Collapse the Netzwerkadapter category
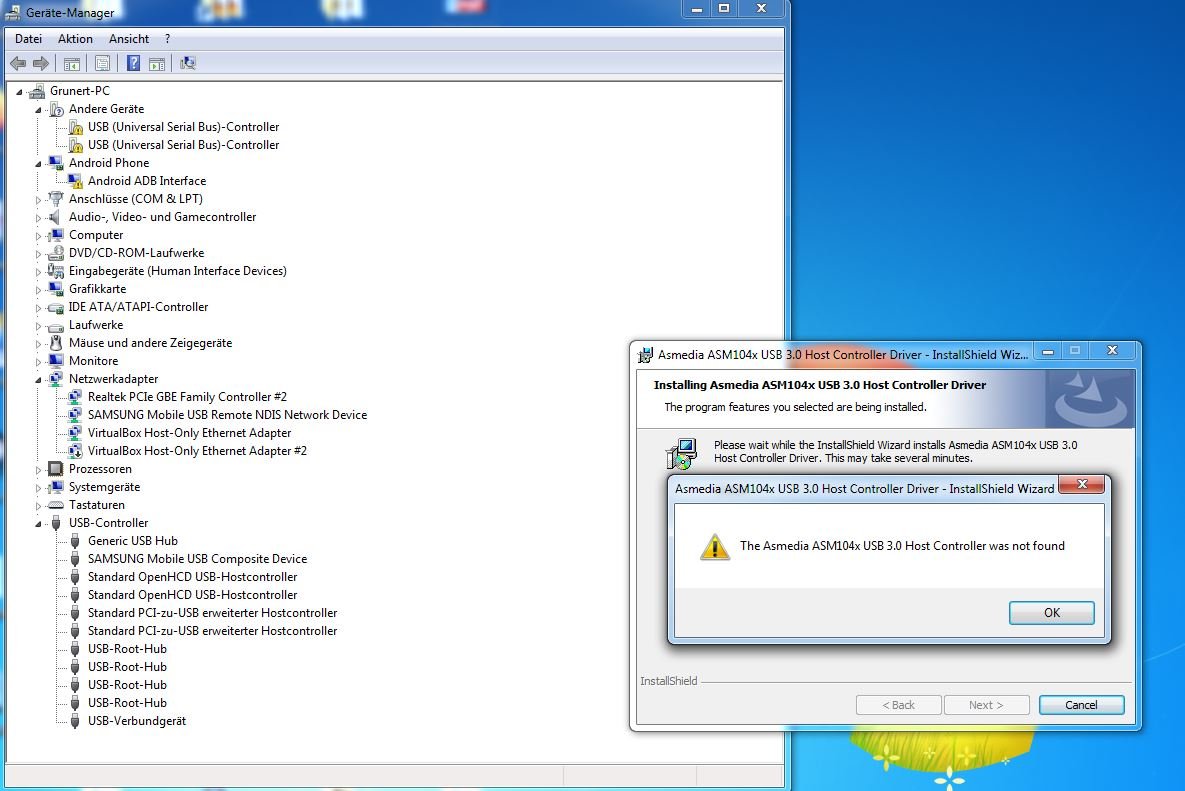The image size is (1185, 791). coord(39,379)
